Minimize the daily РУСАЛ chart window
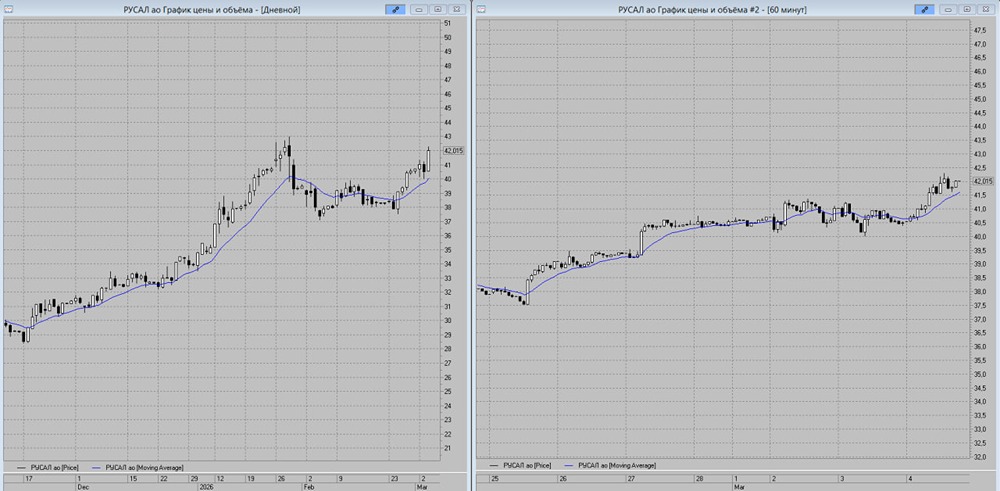The width and height of the screenshot is (1000, 491). pos(419,9)
